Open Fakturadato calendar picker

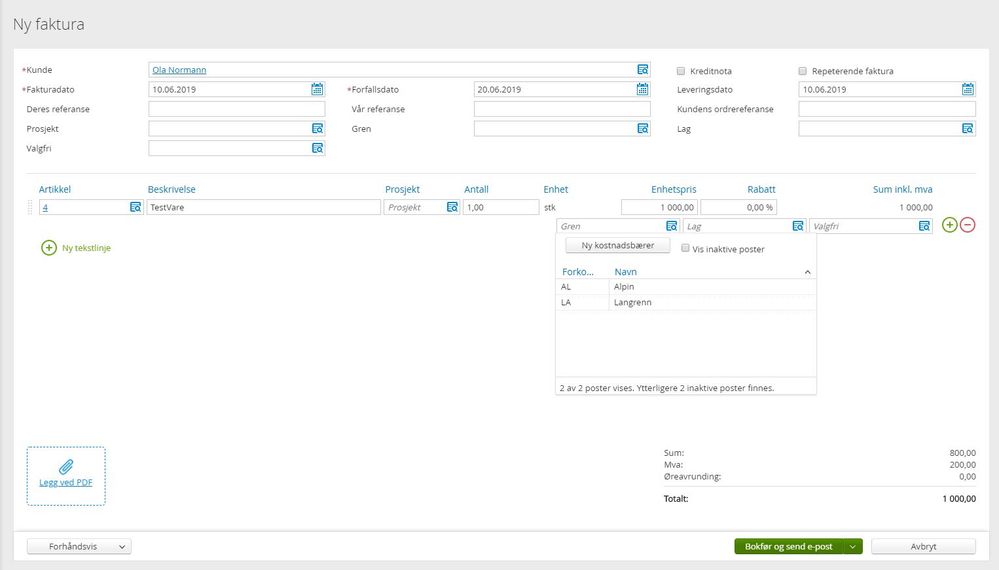tap(317, 89)
